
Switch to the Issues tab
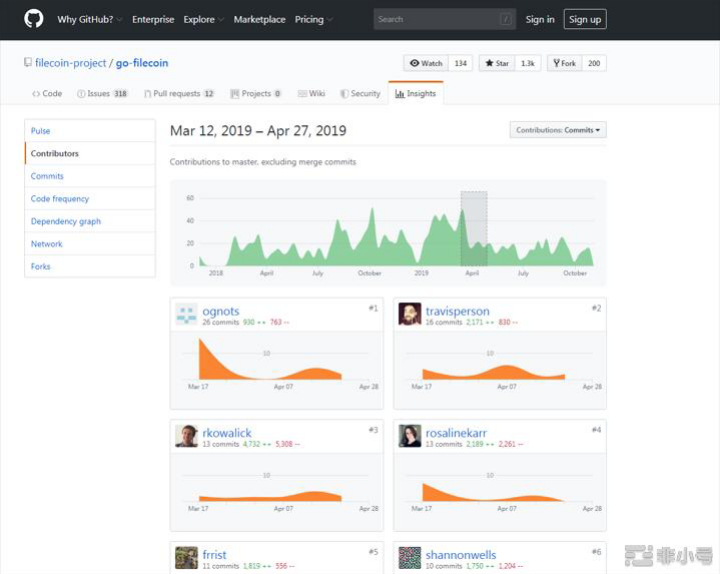pyautogui.click(x=102, y=93)
